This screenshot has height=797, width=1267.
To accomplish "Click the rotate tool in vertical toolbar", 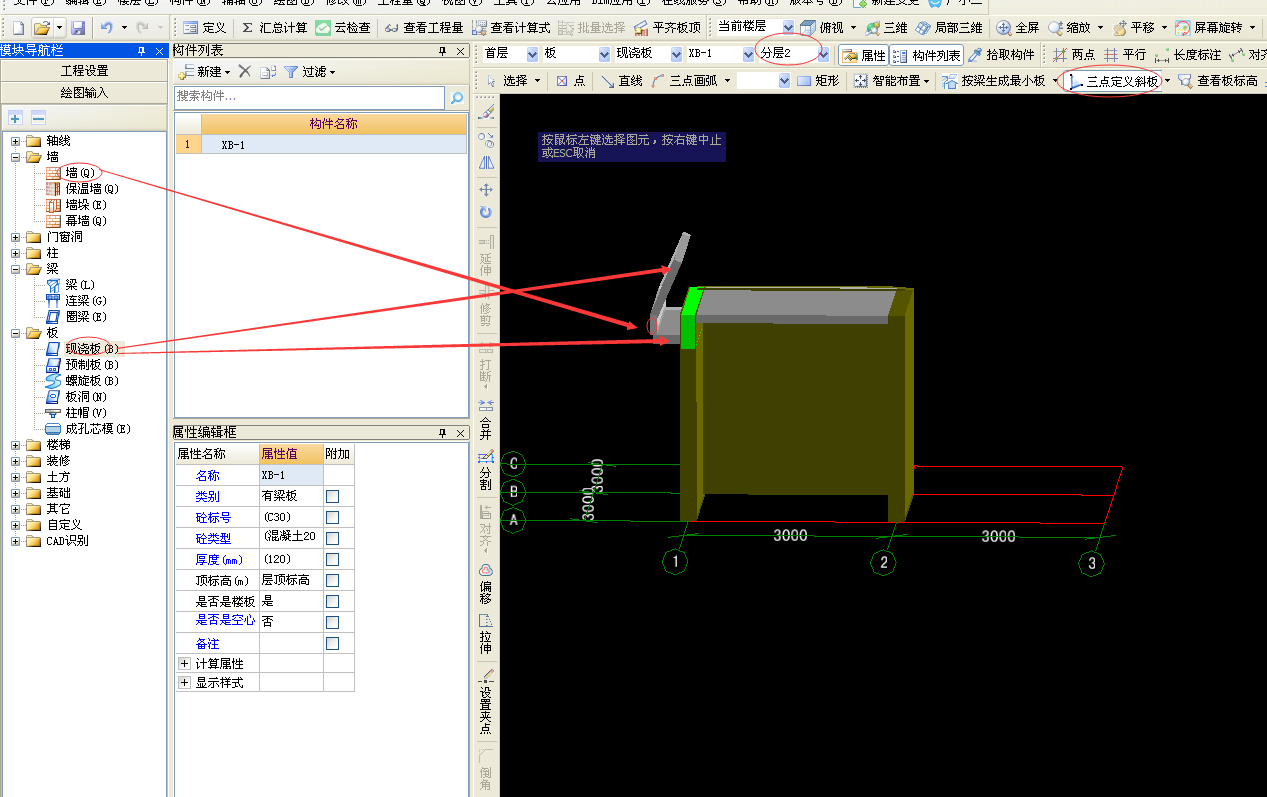I will tap(486, 212).
